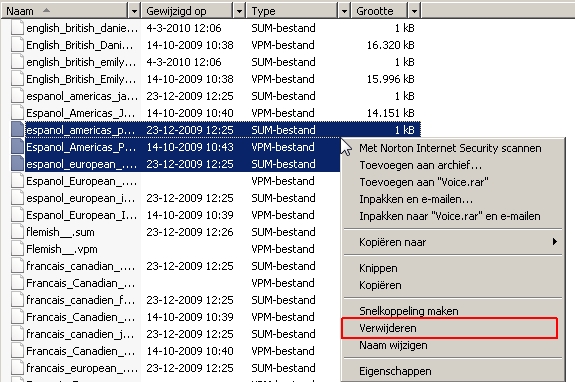The image size is (575, 382).
Task: Click file icon of francais_canadien_j… SUM file
Action: tap(17, 334)
